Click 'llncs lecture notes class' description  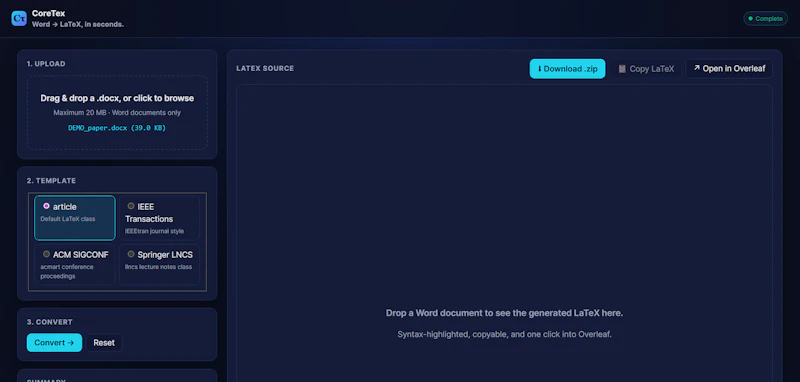coord(159,267)
